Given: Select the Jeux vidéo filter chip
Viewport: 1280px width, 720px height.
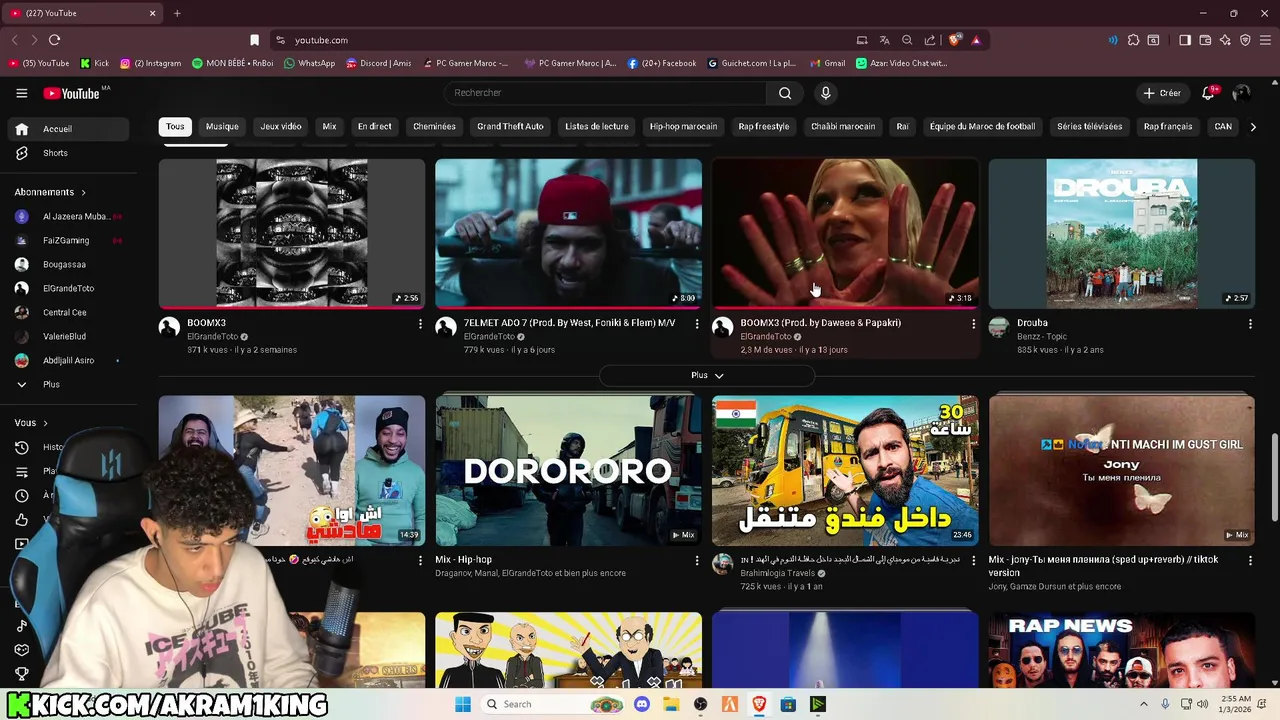Looking at the screenshot, I should point(281,127).
